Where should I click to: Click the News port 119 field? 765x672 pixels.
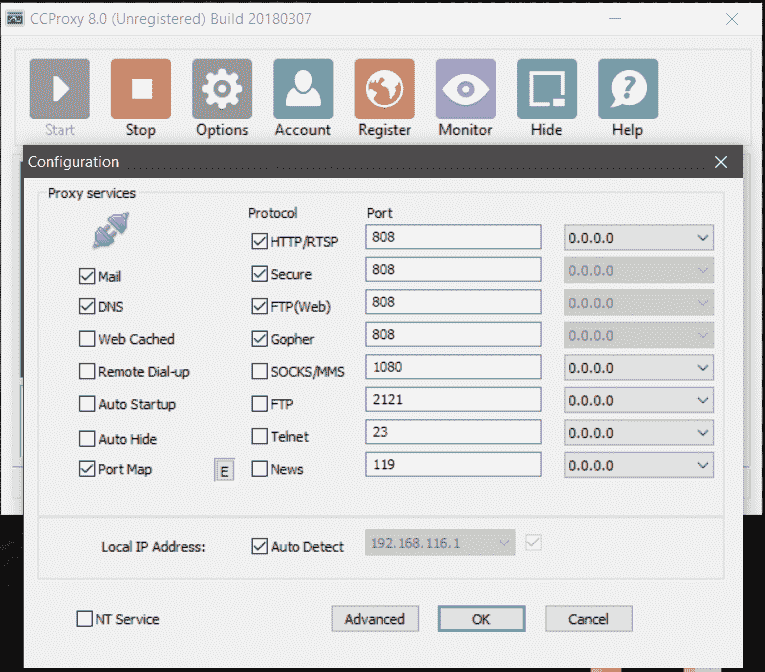pyautogui.click(x=453, y=464)
